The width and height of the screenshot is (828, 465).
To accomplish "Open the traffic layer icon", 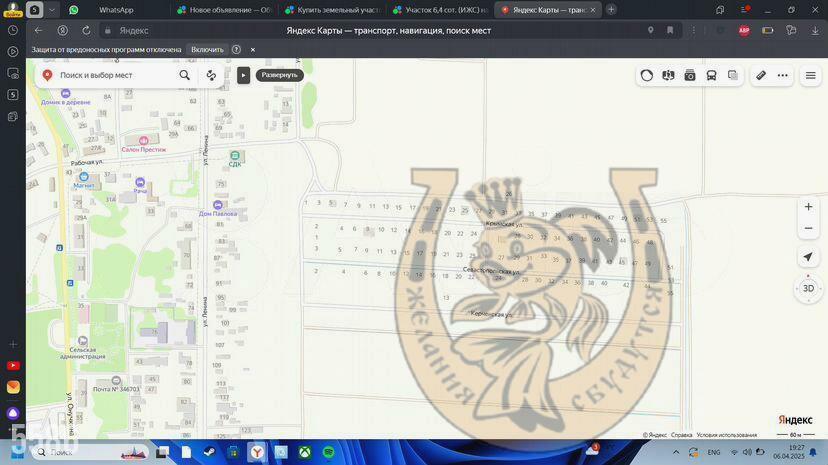I will [646, 75].
